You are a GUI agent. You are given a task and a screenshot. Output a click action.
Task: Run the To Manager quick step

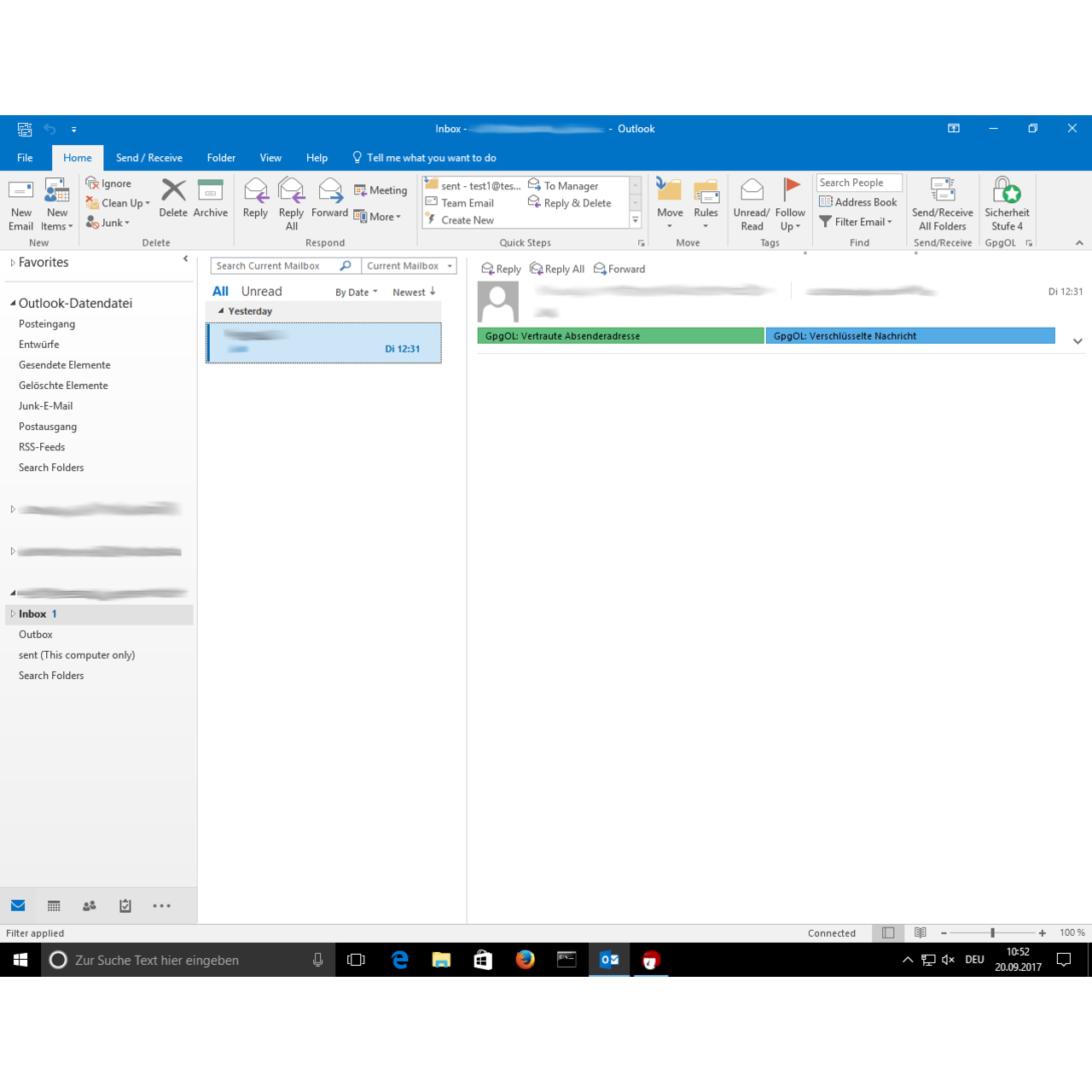click(563, 186)
